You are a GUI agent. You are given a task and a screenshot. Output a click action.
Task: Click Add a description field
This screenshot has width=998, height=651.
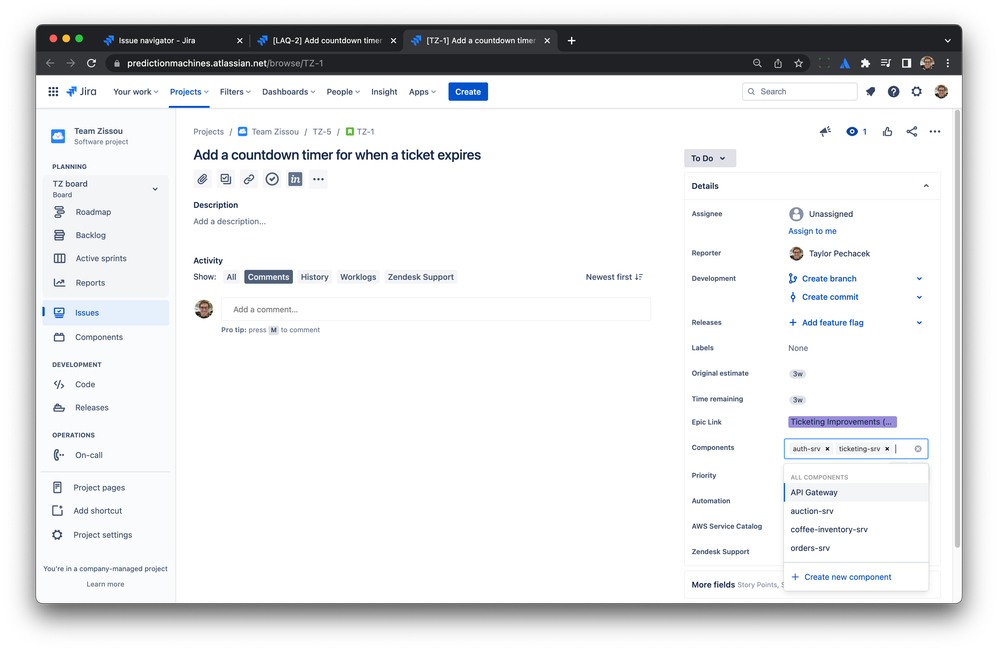click(230, 221)
